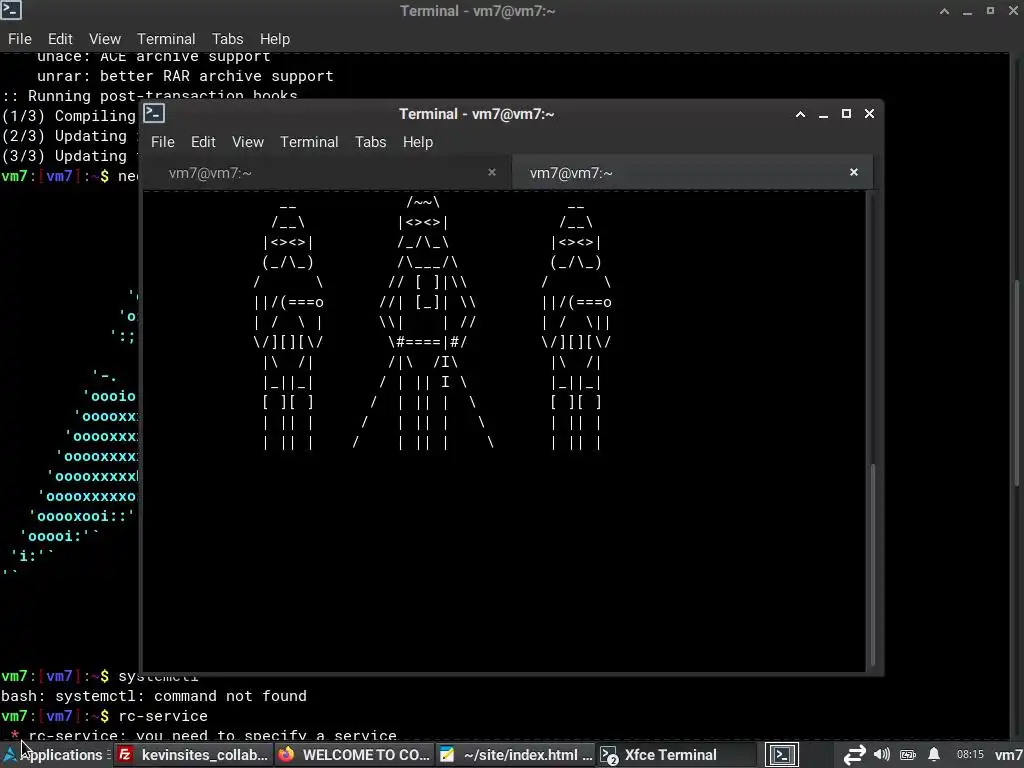This screenshot has width=1024, height=768.
Task: Click background terminal vertical scrollbar
Action: click(1017, 382)
